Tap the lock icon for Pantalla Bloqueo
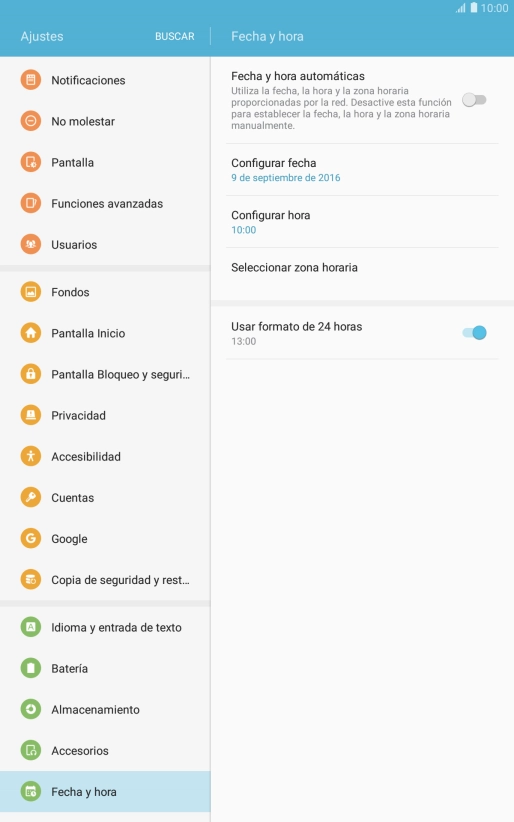Image resolution: width=514 pixels, height=822 pixels. (30, 374)
